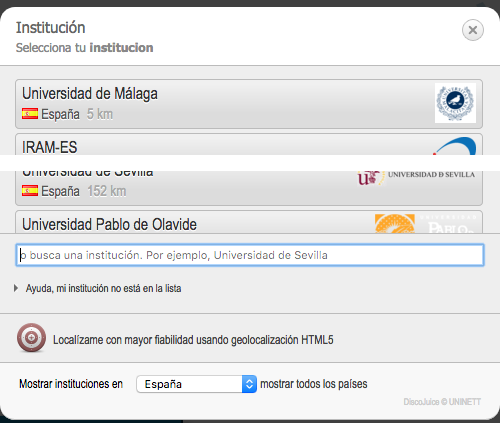The height and width of the screenshot is (423, 500).
Task: Click 'mostrar todos los países' link
Action: (314, 384)
